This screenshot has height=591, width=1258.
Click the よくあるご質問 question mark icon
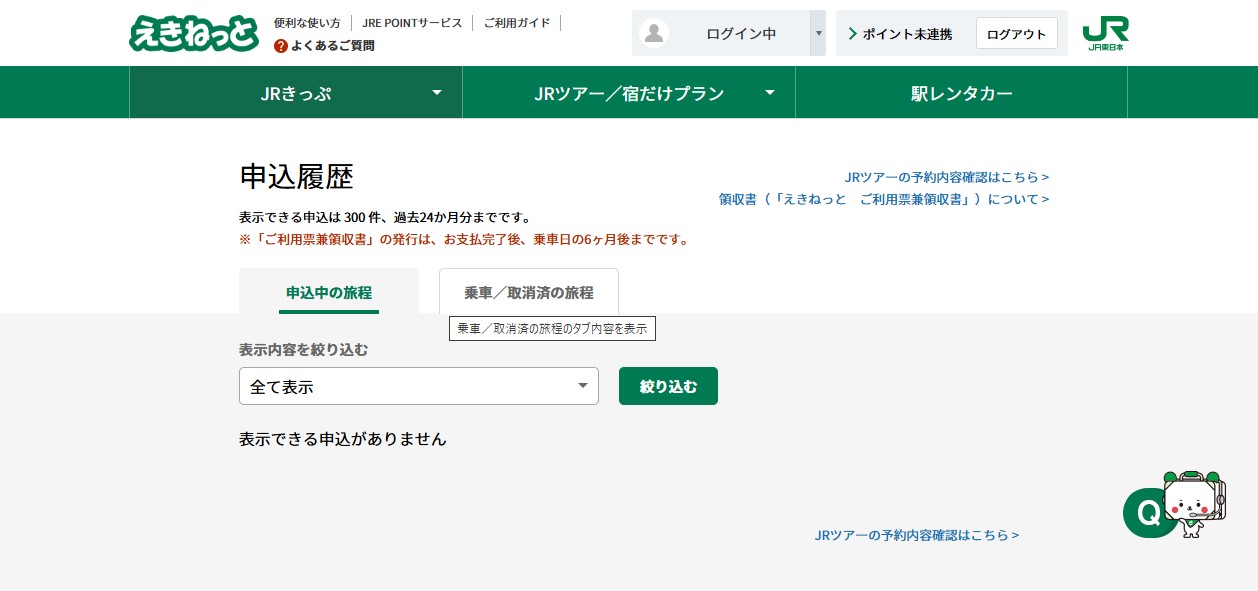click(281, 46)
